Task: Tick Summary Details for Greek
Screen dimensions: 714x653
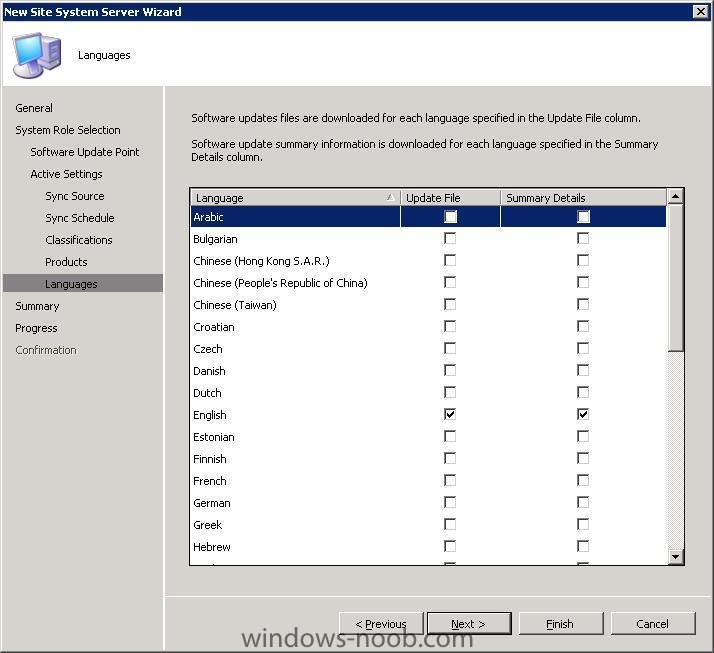Action: [x=583, y=524]
